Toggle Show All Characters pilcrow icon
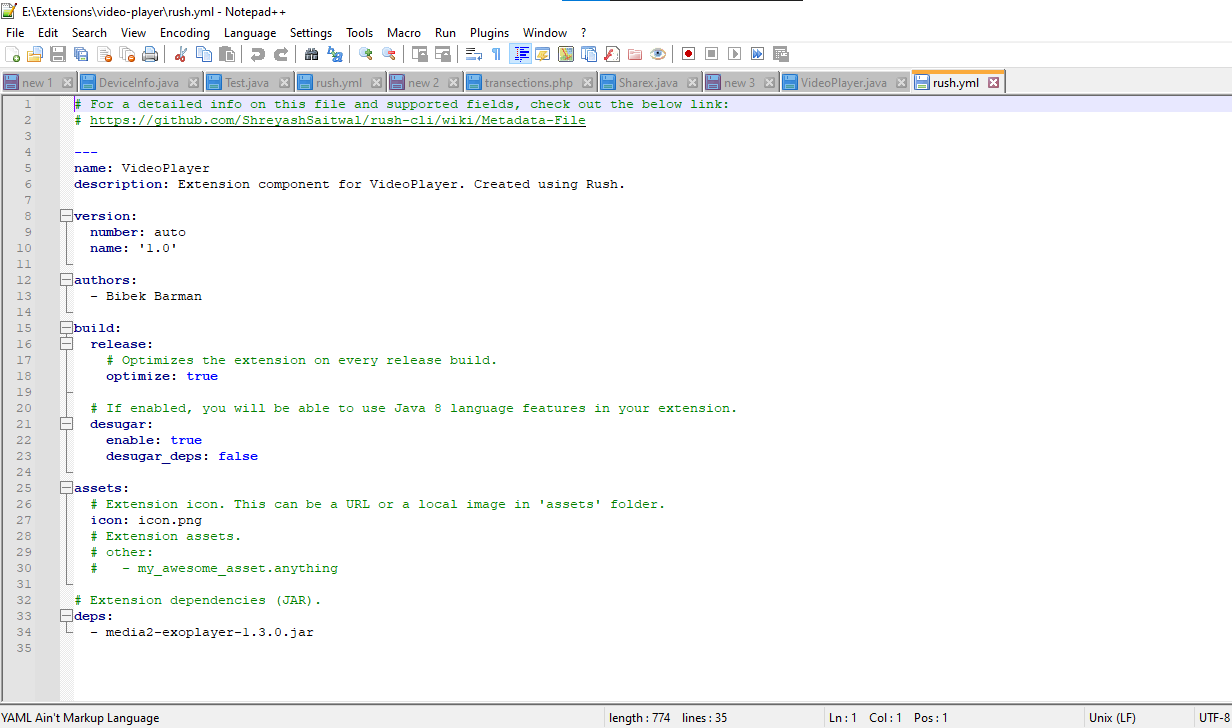Screen dimensions: 1232x728 [x=496, y=54]
